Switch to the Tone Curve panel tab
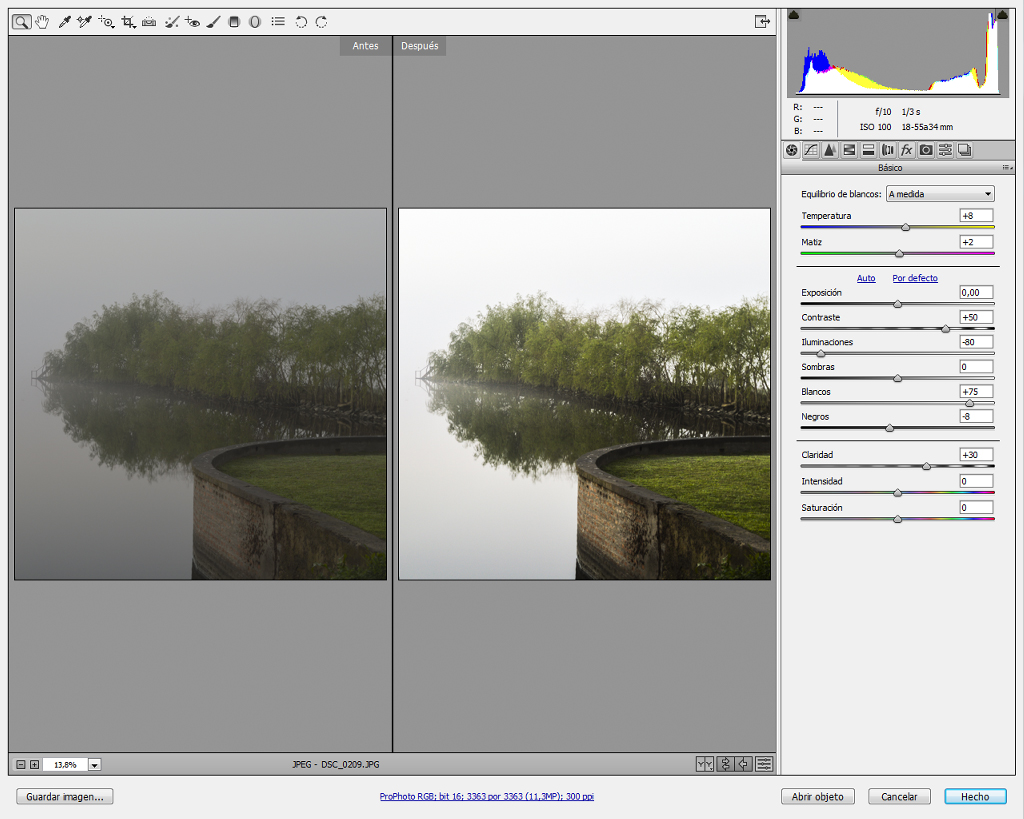The height and width of the screenshot is (819, 1024). click(810, 150)
